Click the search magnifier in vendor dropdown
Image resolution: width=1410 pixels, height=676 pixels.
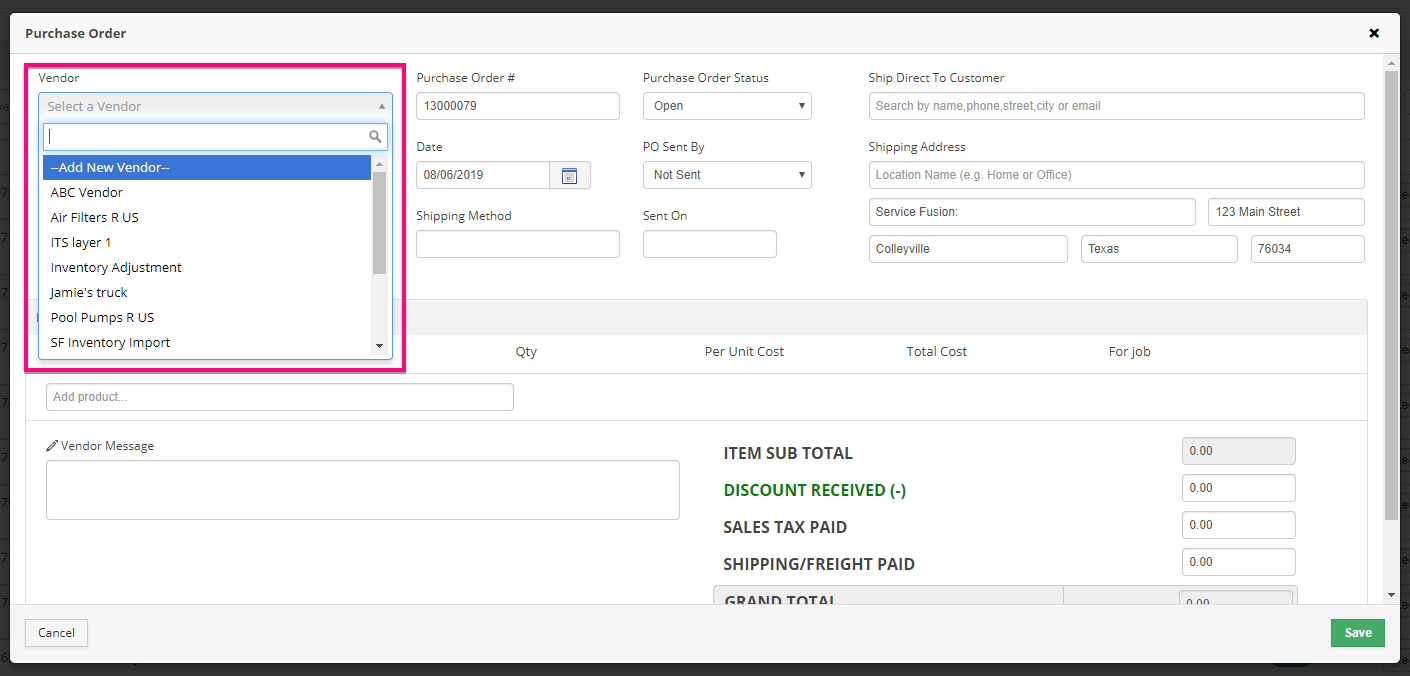tap(375, 137)
